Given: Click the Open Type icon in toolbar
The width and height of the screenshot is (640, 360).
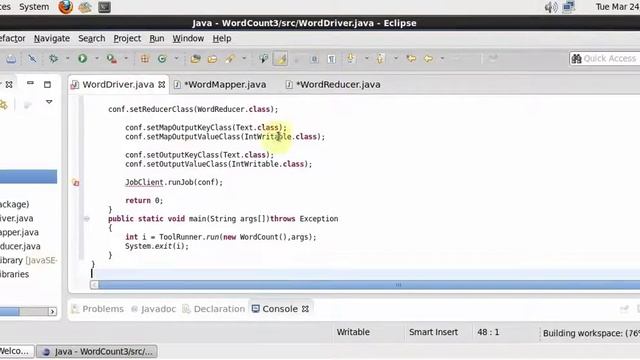Looking at the screenshot, I should (x=195, y=59).
